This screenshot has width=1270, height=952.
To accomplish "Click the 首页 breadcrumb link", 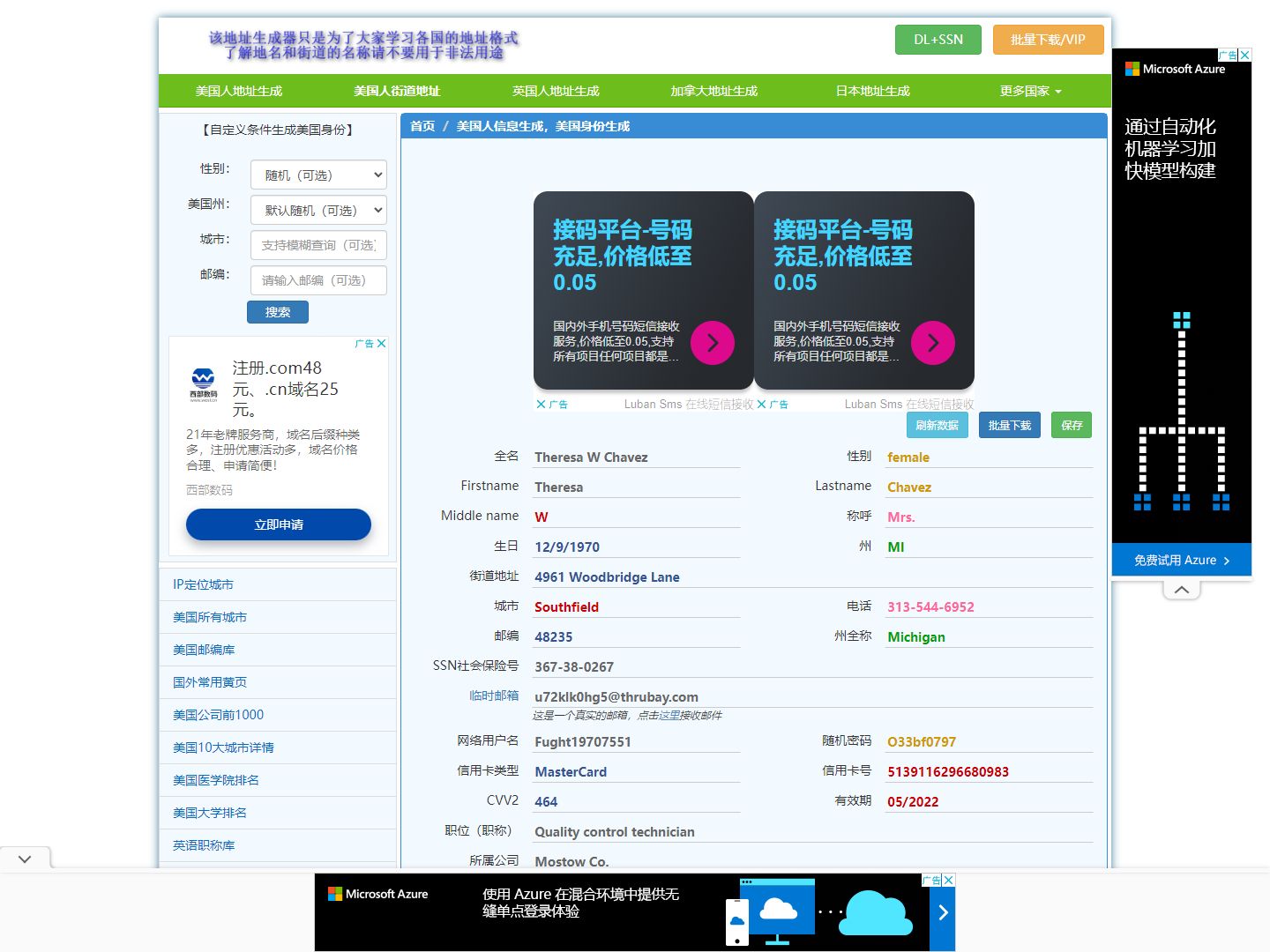I will click(422, 126).
